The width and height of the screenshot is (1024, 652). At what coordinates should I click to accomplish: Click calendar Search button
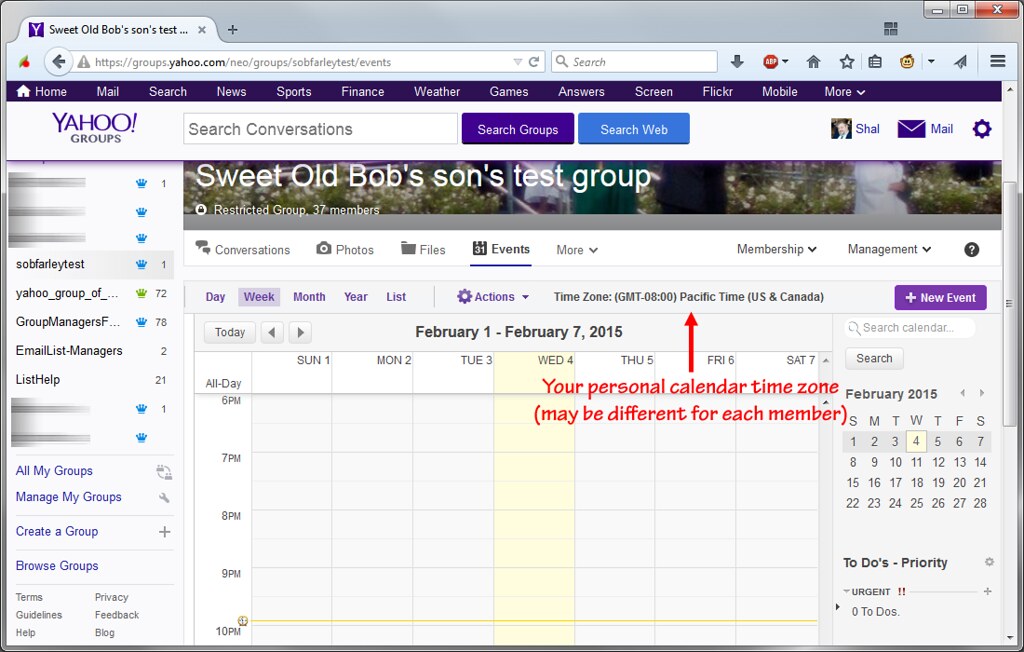(874, 358)
